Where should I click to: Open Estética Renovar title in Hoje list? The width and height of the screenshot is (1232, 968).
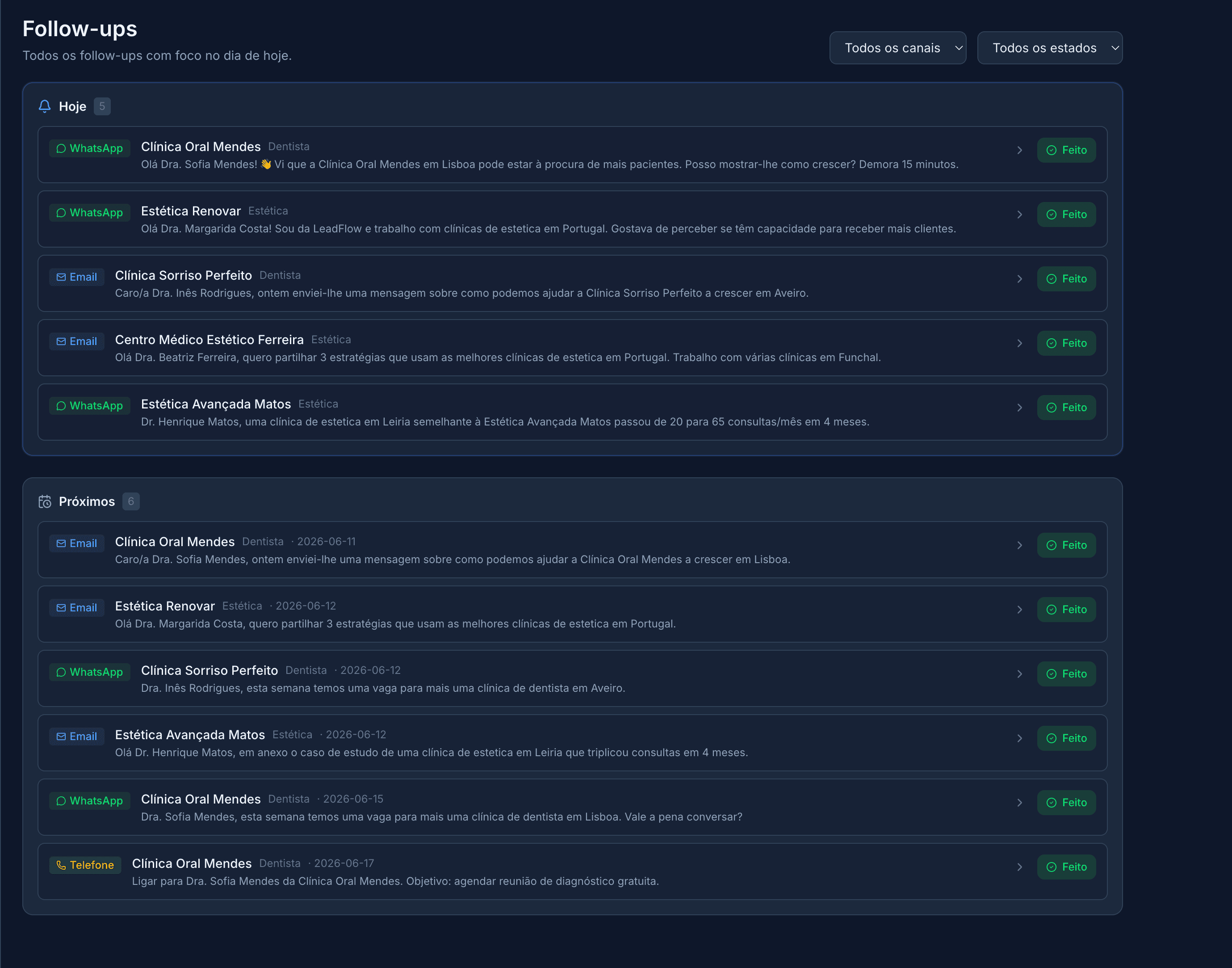[191, 211]
